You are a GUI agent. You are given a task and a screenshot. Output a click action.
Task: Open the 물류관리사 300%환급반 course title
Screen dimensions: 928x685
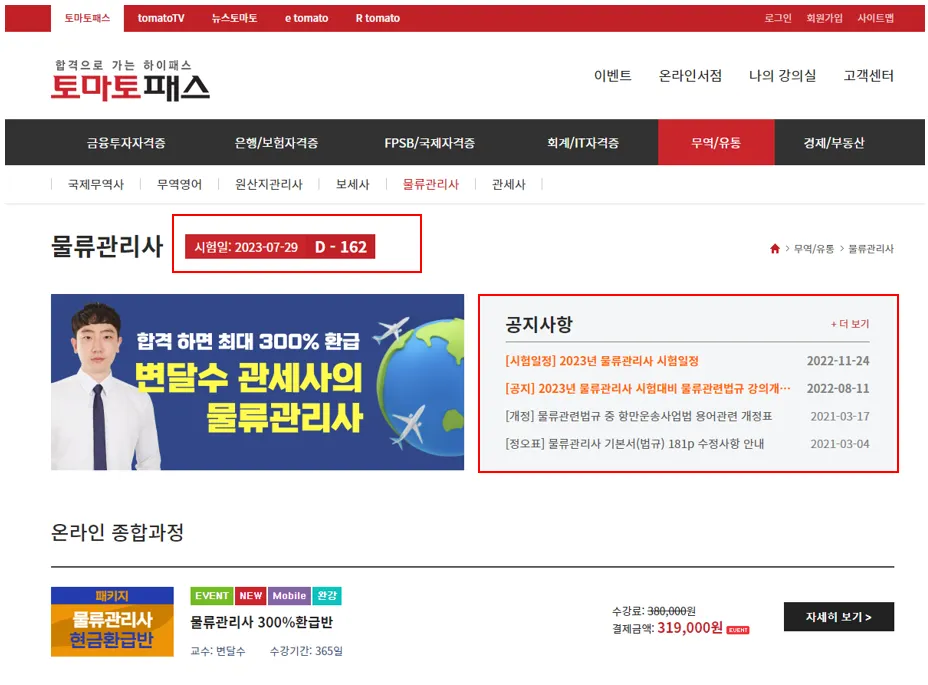coord(262,622)
